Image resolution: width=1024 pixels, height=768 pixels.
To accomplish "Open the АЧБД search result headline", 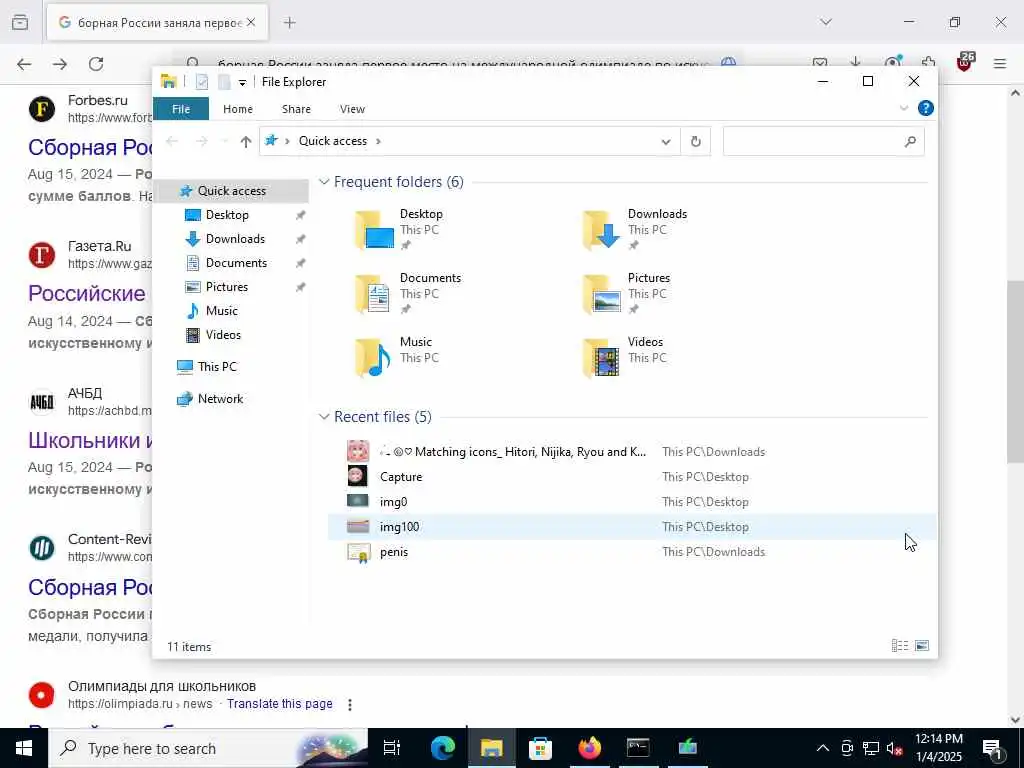I will coord(90,441).
